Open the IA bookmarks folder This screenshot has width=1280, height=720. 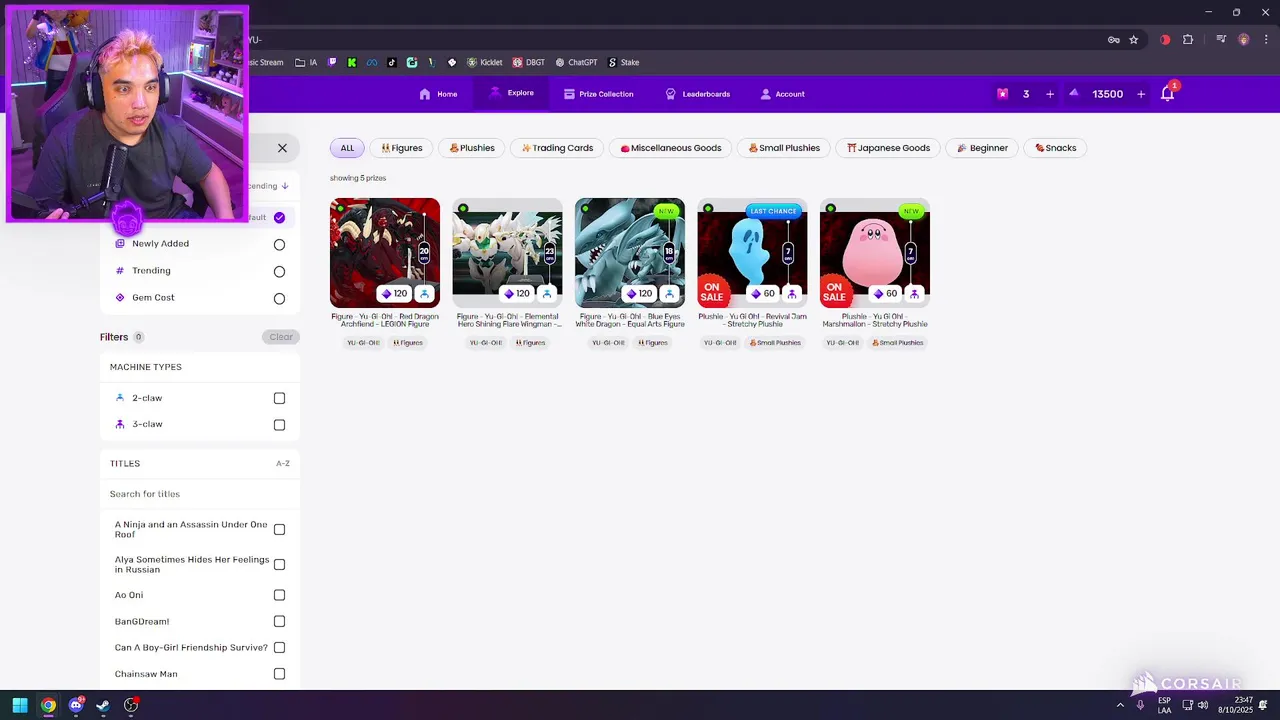[x=306, y=62]
